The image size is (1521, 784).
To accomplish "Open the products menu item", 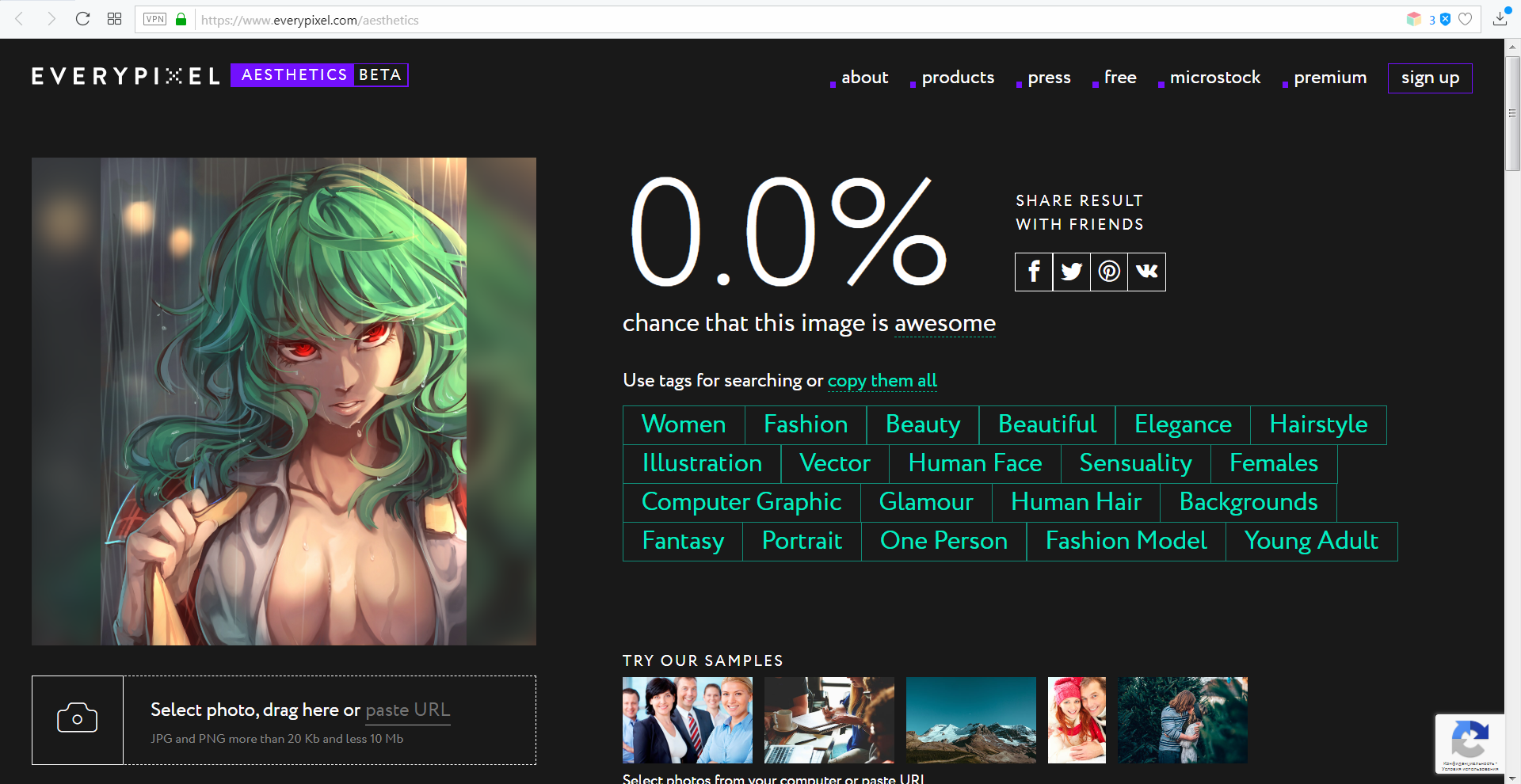I will pyautogui.click(x=958, y=78).
